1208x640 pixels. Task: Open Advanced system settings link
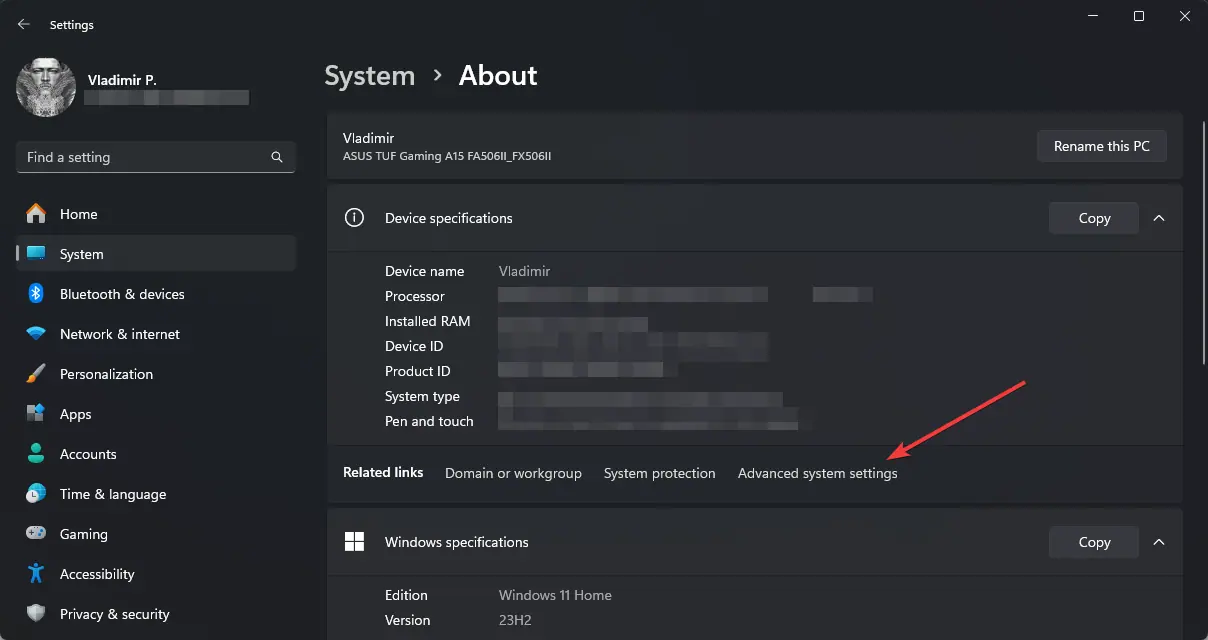818,473
